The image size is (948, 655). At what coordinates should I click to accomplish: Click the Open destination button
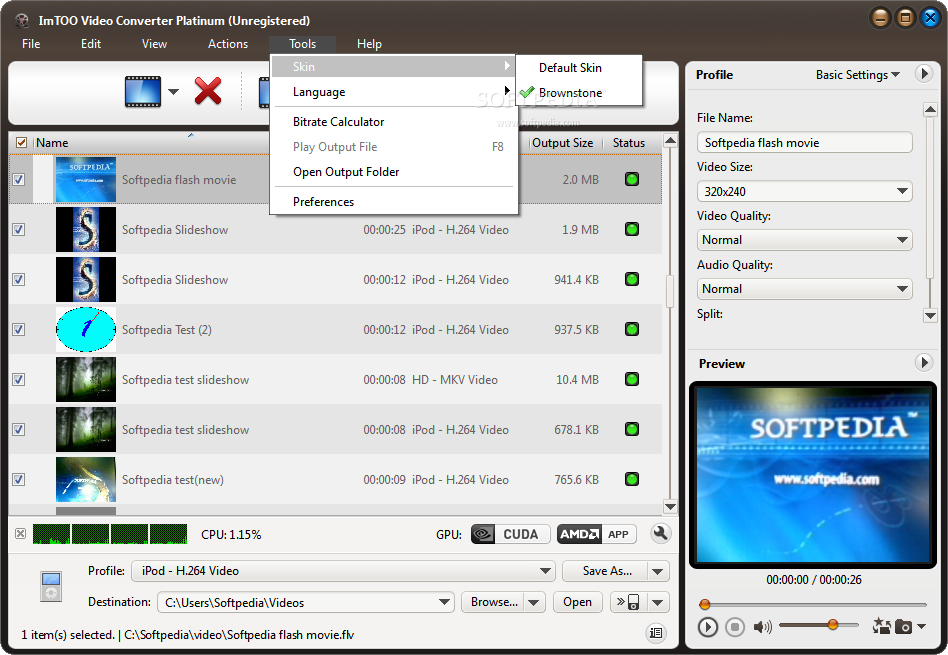(x=577, y=602)
